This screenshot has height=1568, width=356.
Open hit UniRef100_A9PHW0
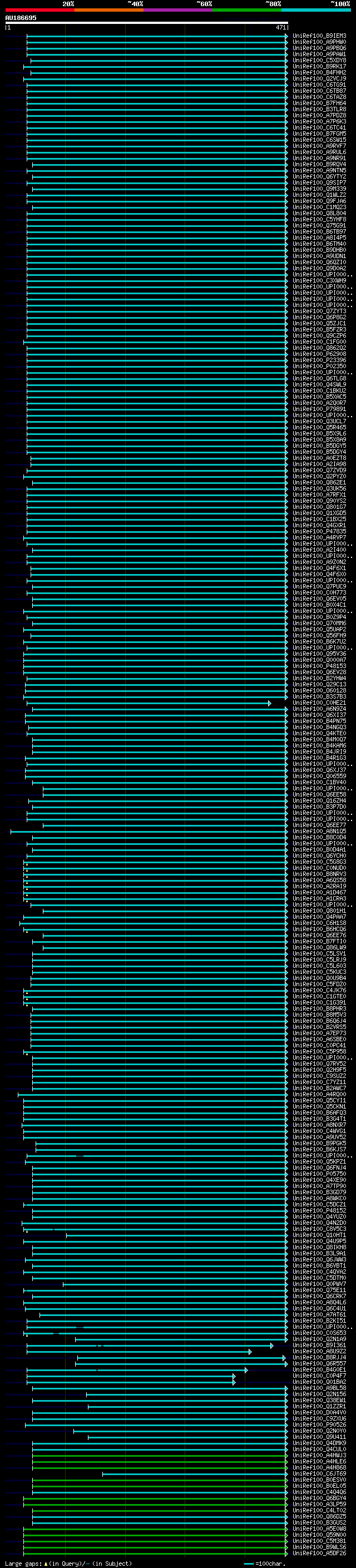pos(319,42)
